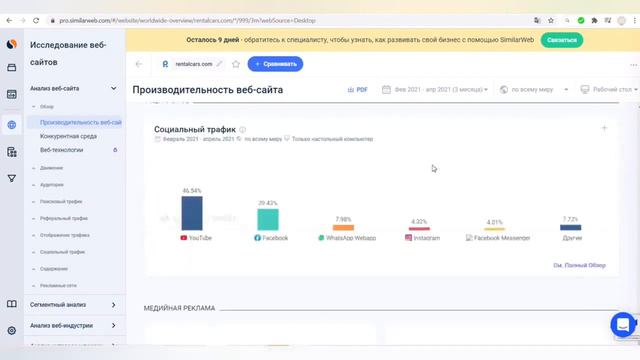Click the back arrow next to rentalcars.com

click(139, 64)
